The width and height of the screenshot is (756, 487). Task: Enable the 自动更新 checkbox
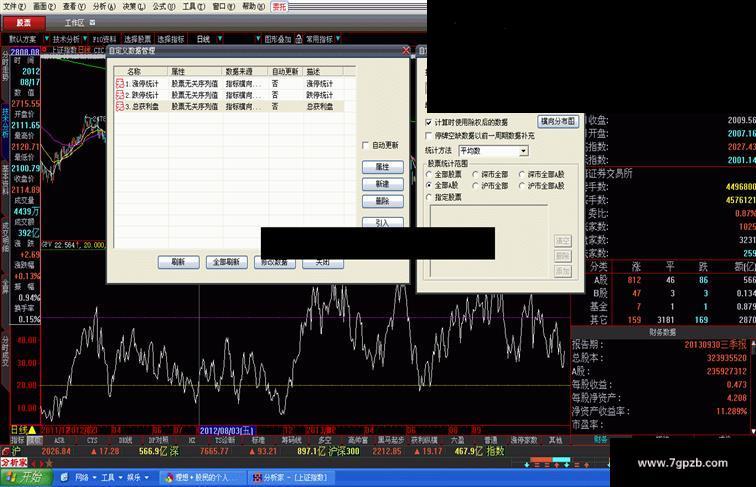(365, 145)
